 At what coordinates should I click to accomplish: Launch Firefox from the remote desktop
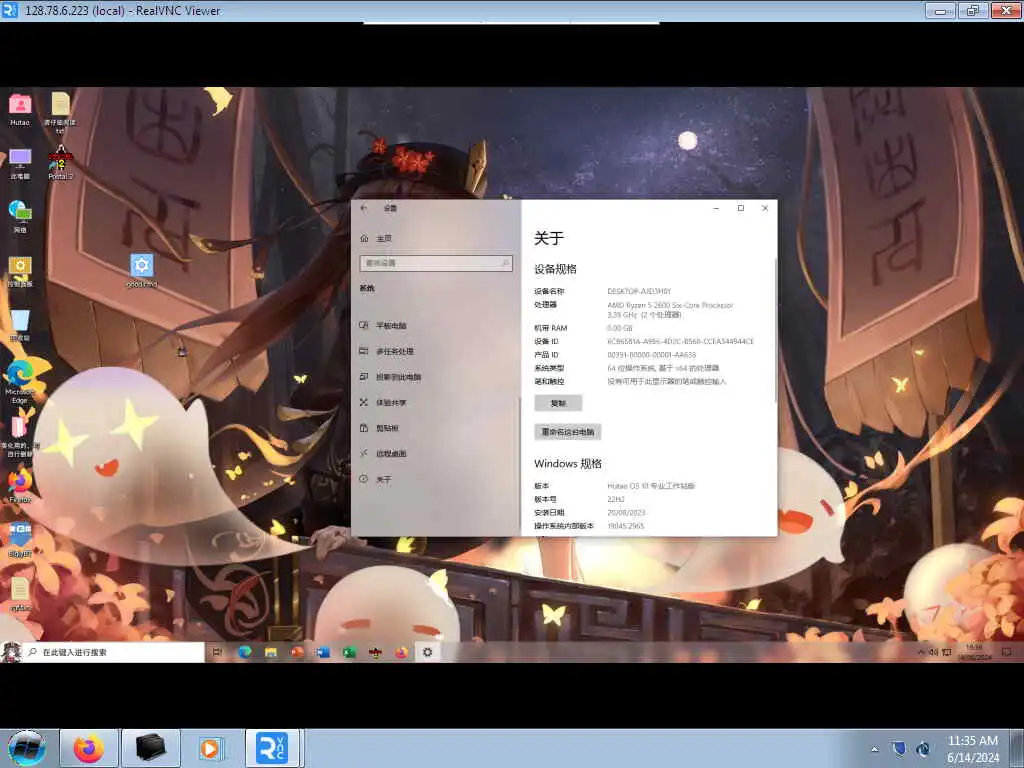click(20, 486)
